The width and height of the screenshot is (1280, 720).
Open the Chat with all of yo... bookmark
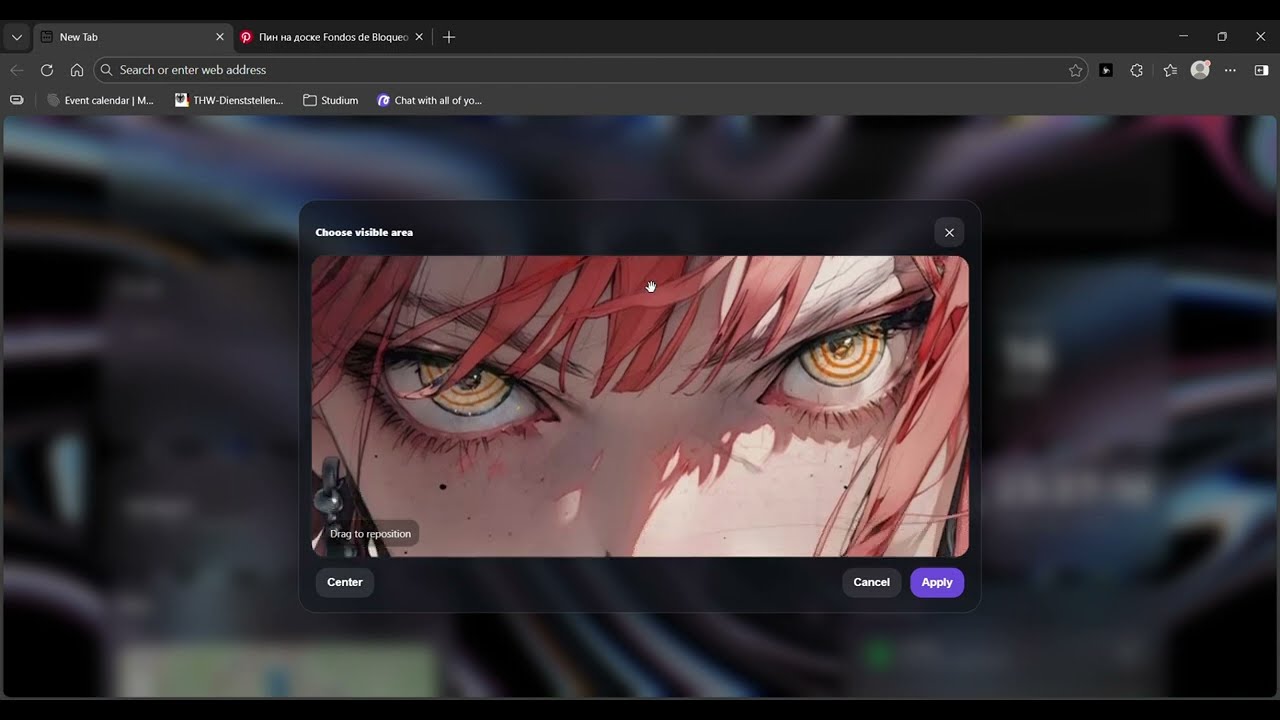(429, 100)
